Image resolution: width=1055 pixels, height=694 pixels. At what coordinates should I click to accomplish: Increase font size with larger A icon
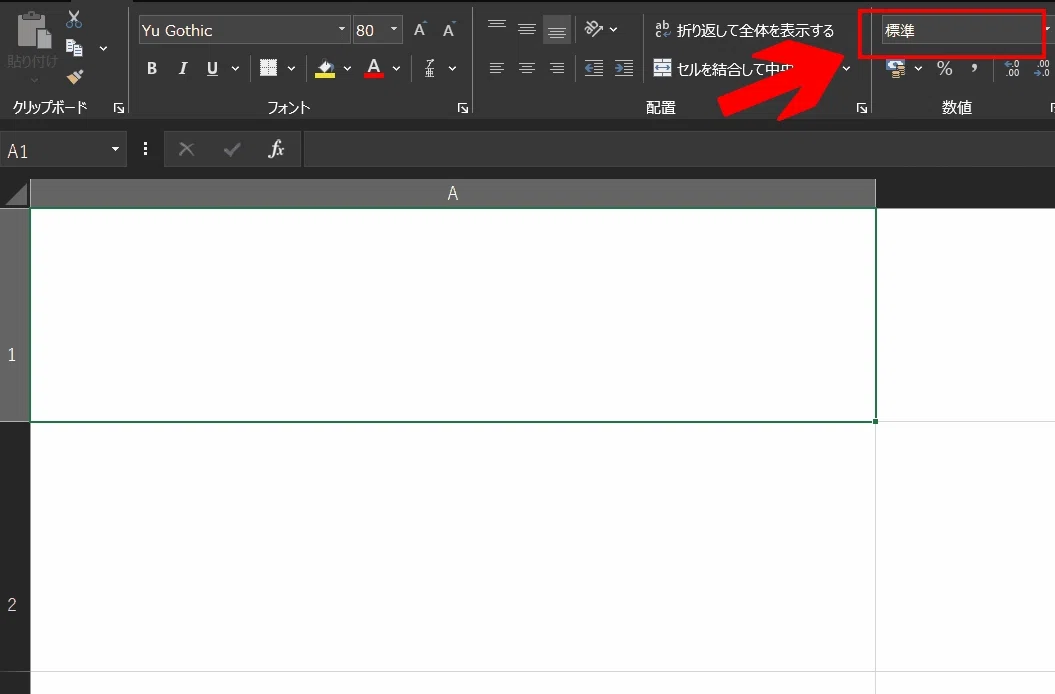(x=421, y=30)
